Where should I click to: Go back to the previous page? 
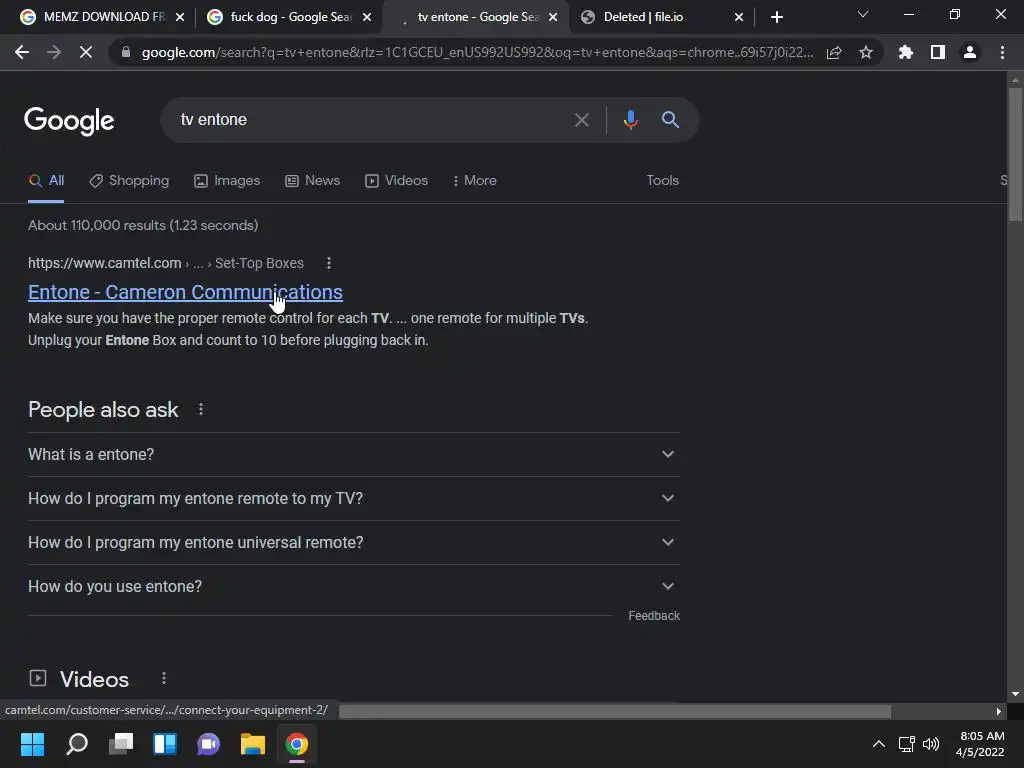(x=22, y=52)
